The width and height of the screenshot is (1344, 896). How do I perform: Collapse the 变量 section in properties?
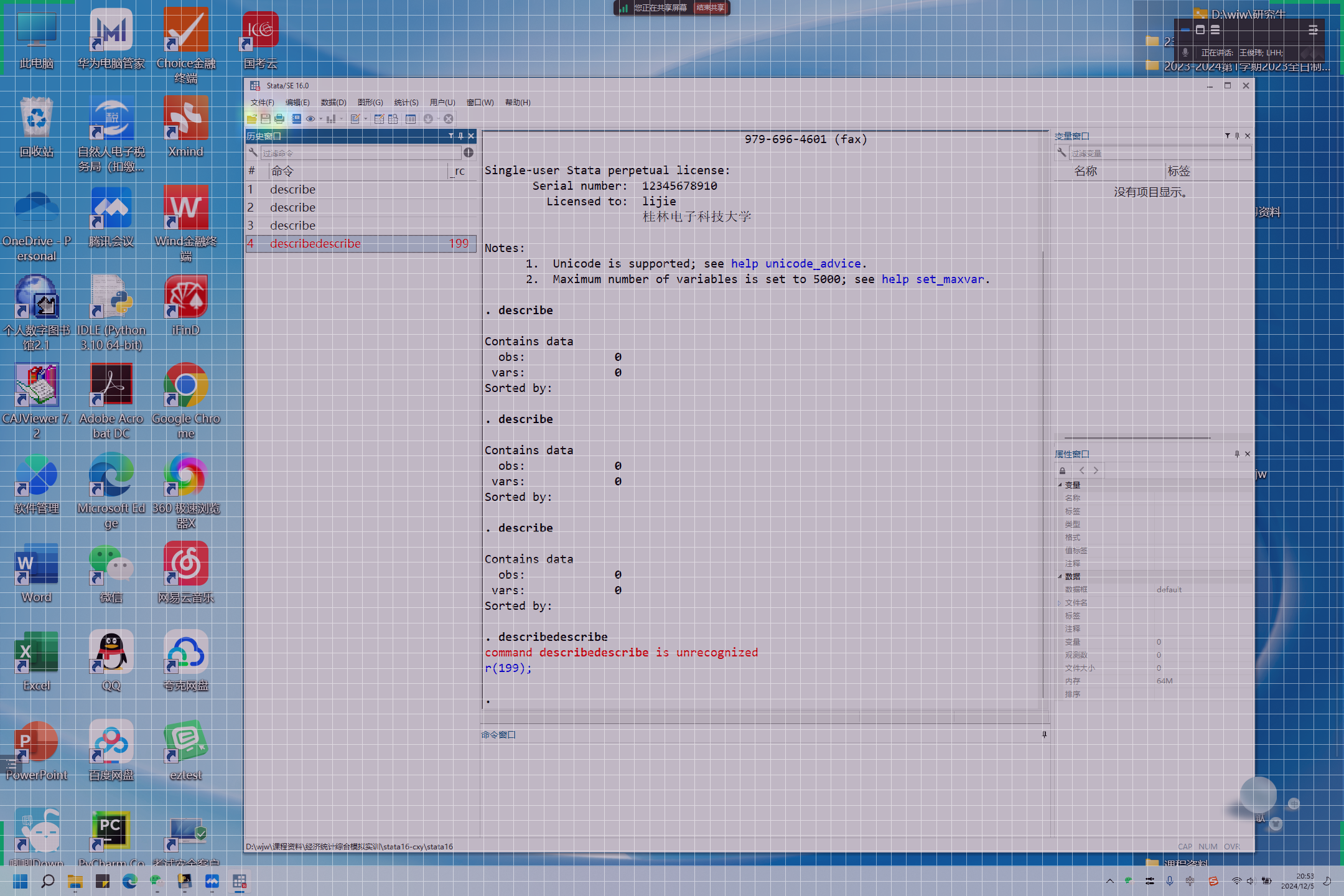[1060, 485]
